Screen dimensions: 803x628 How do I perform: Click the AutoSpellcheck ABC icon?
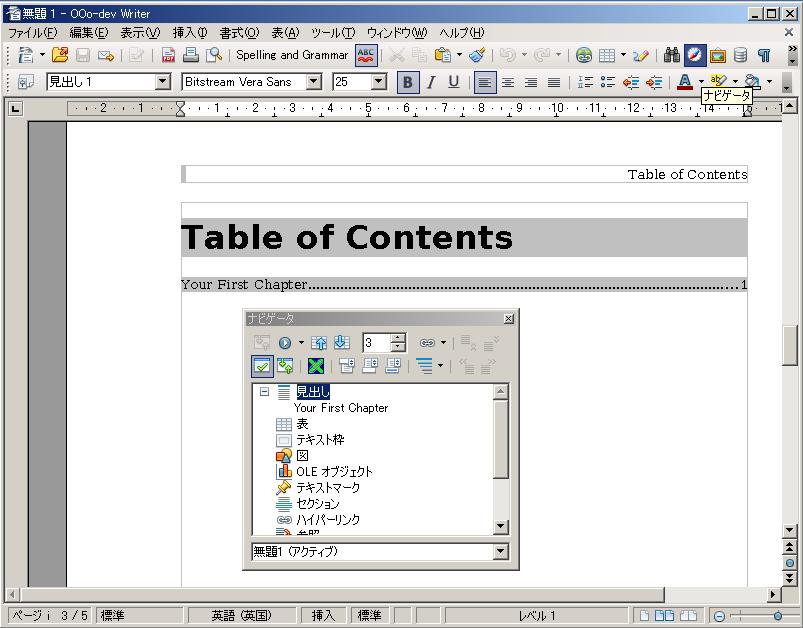pos(367,55)
